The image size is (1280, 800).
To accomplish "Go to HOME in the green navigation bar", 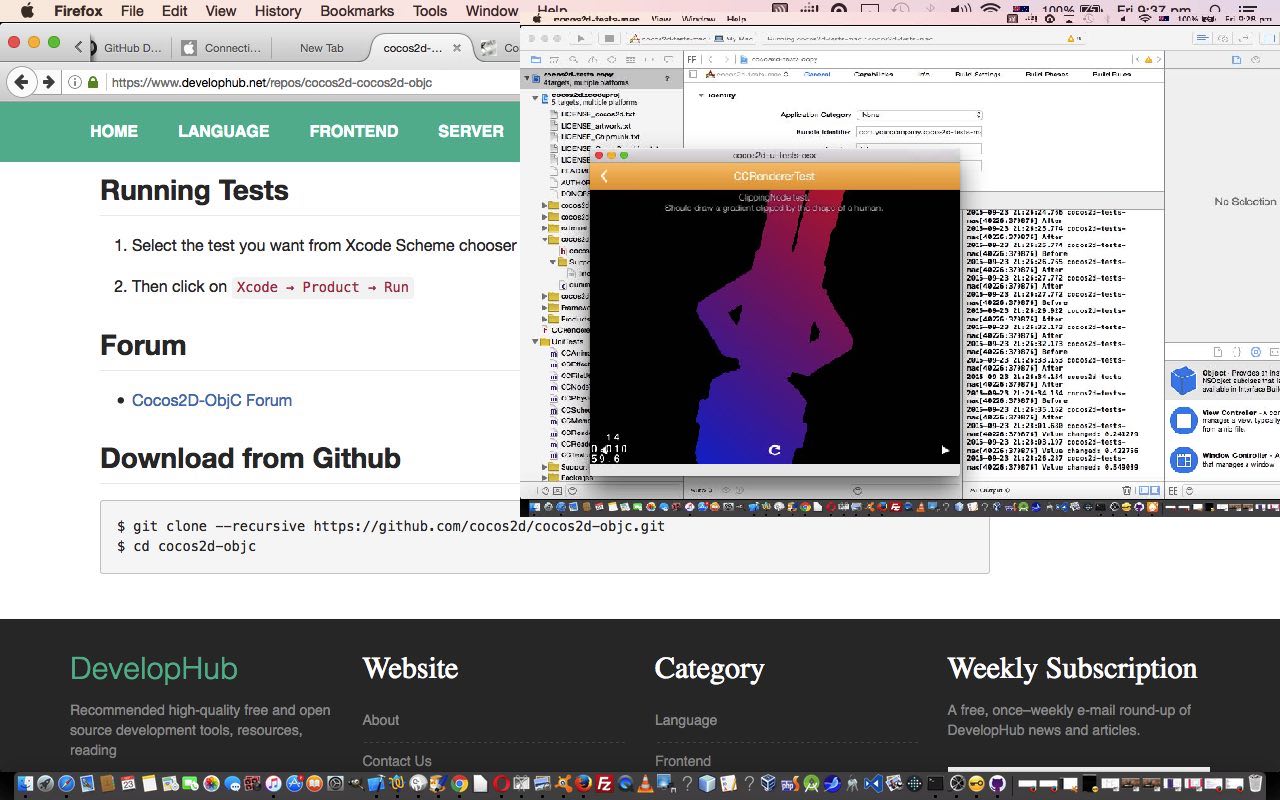I will (114, 131).
